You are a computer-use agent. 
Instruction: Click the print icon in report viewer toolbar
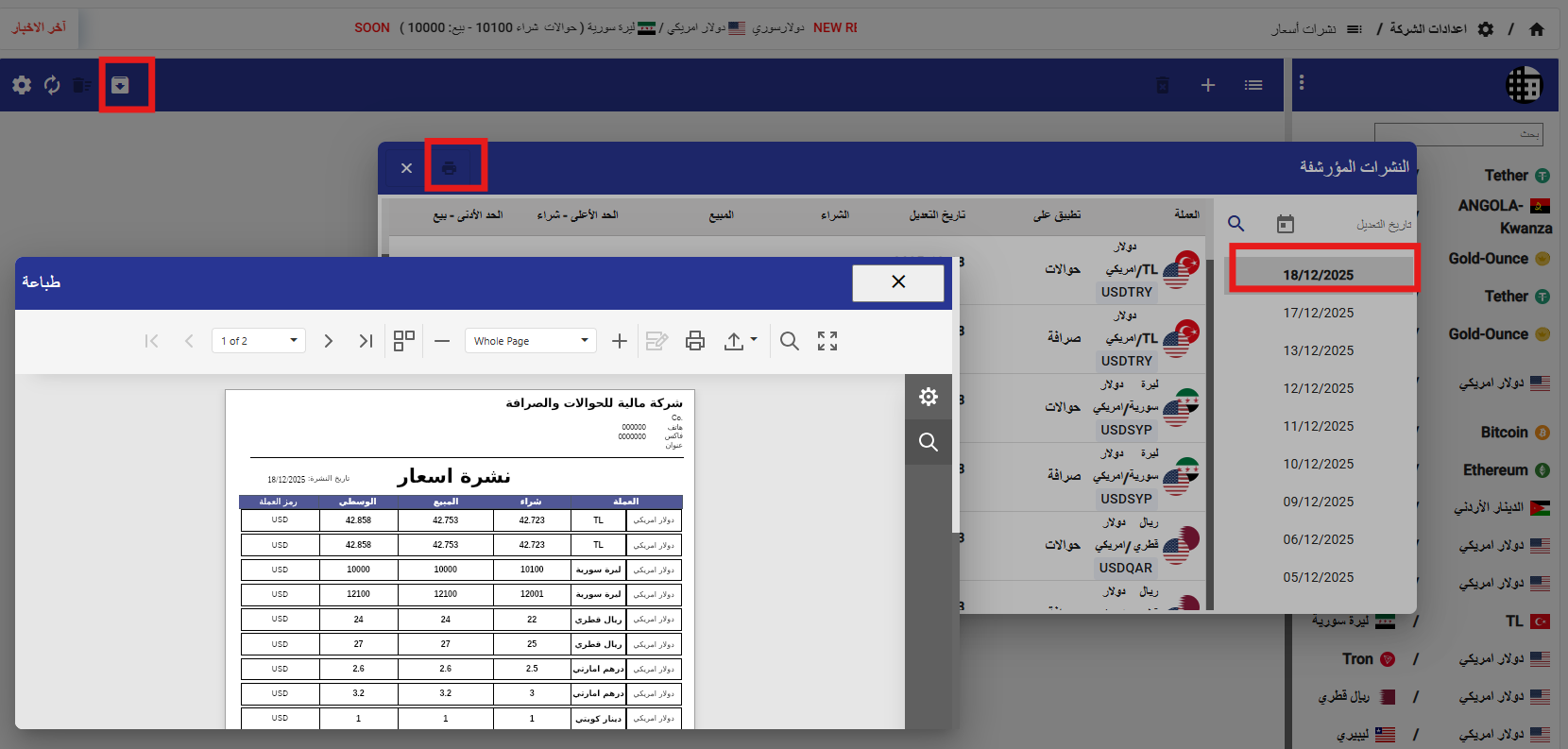695,341
